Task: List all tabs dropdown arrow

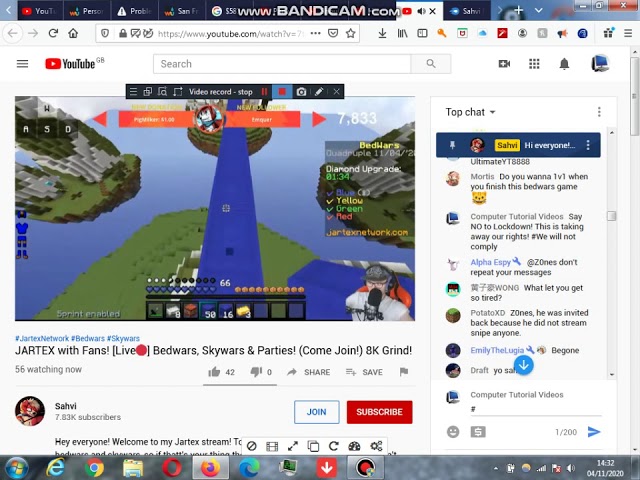Action: click(538, 10)
